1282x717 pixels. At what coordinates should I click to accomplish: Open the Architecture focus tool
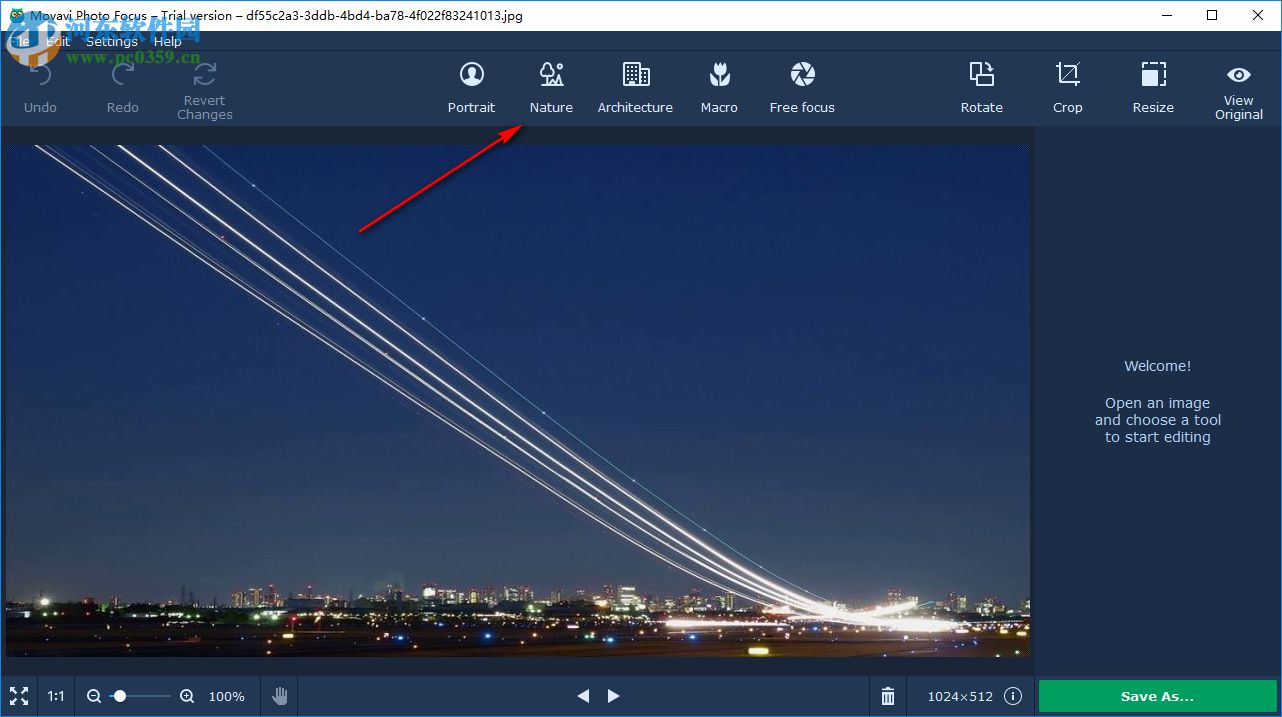[635, 87]
